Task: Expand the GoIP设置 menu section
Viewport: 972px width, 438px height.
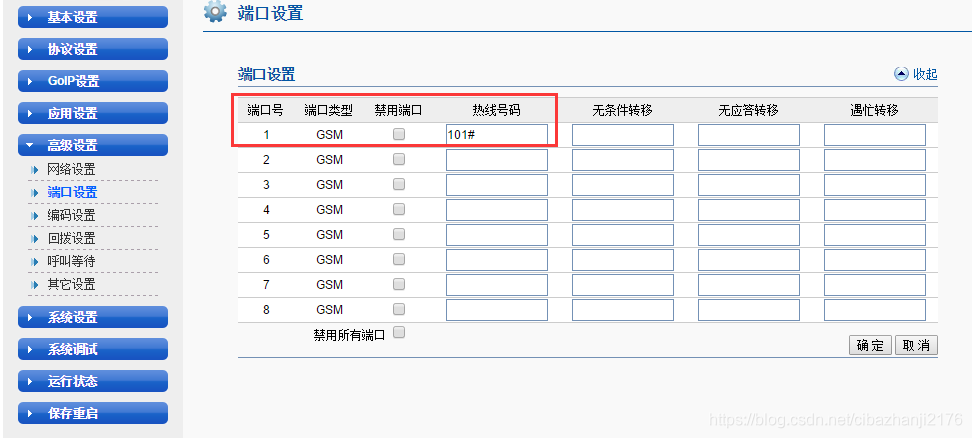Action: coord(93,81)
